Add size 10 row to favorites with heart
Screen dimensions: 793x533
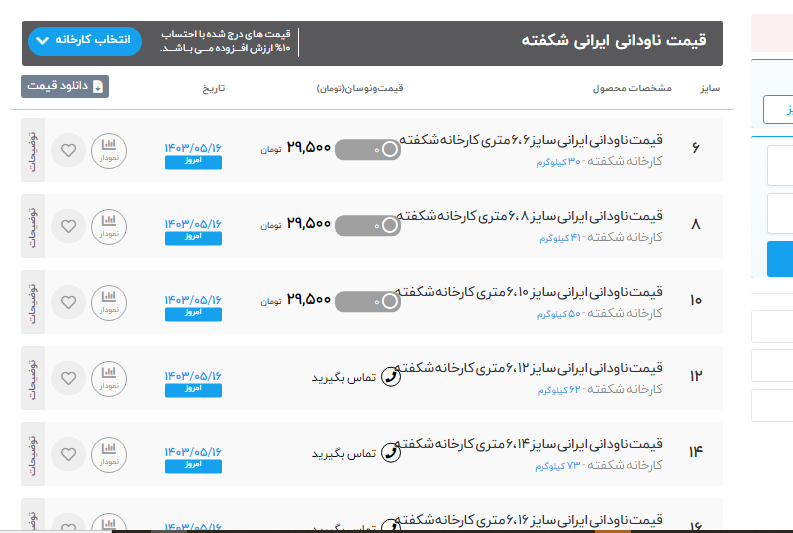pyautogui.click(x=68, y=302)
